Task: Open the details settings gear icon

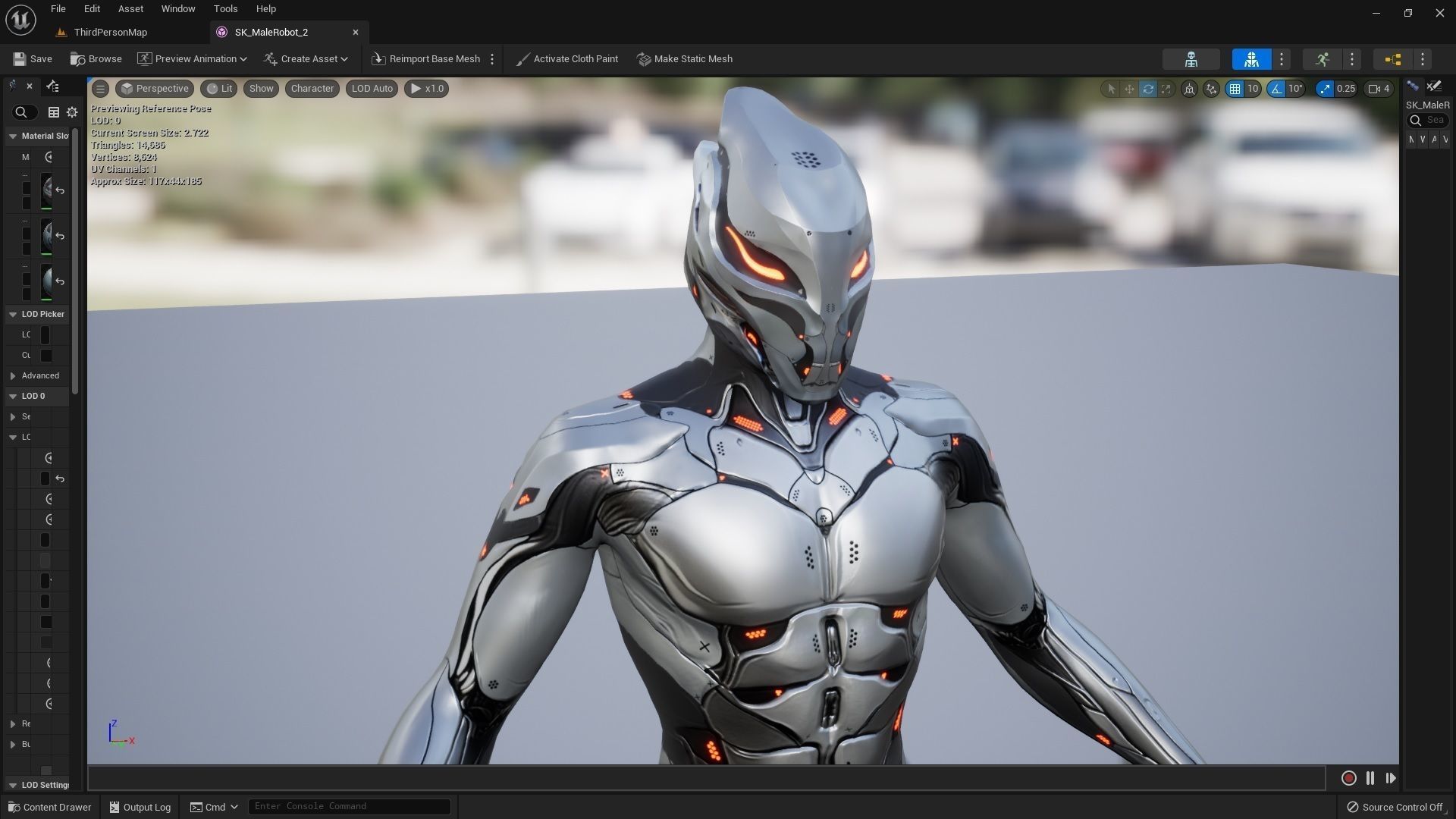Action: point(72,112)
